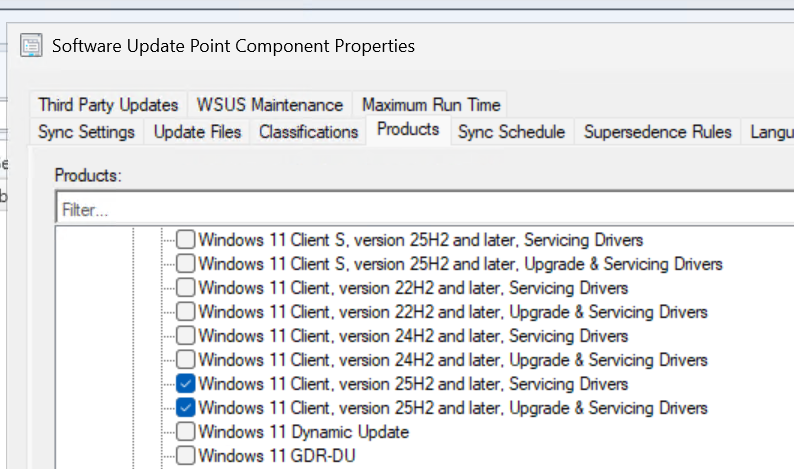Enable Windows 11 Client 24H2 Servicing Drivers
Screen dimensions: 794x469
pos(186,336)
